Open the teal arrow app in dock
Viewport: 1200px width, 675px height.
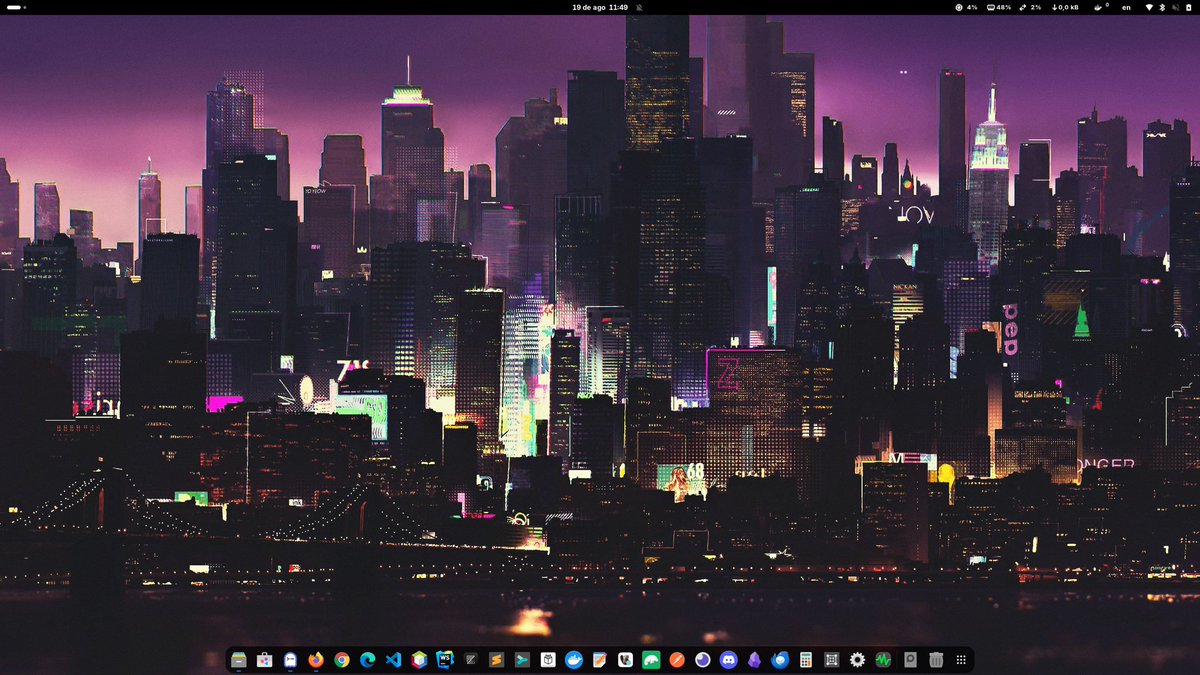pos(522,660)
